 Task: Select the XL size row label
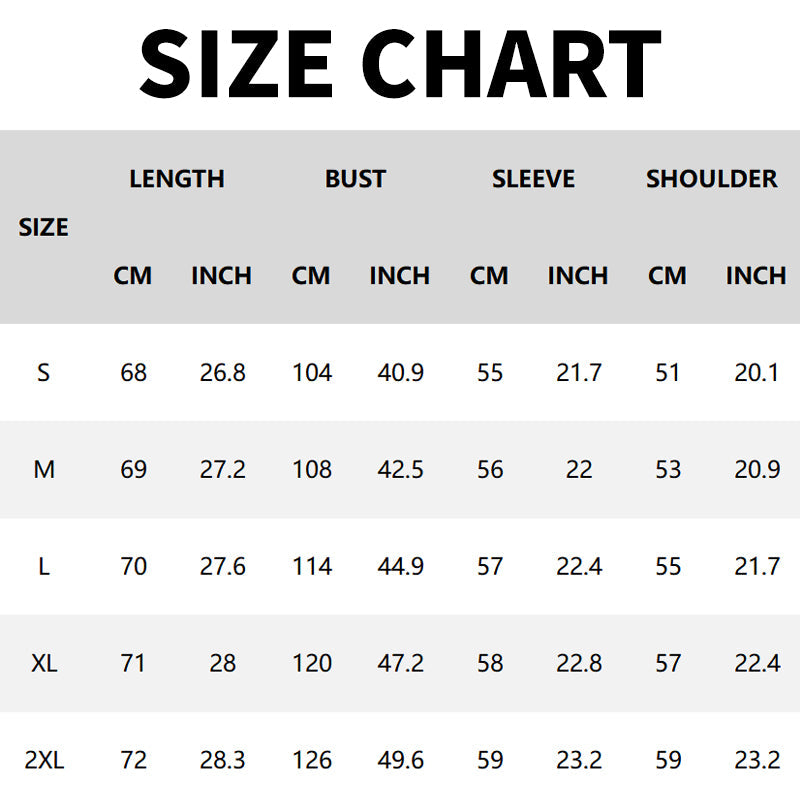pyautogui.click(x=44, y=663)
